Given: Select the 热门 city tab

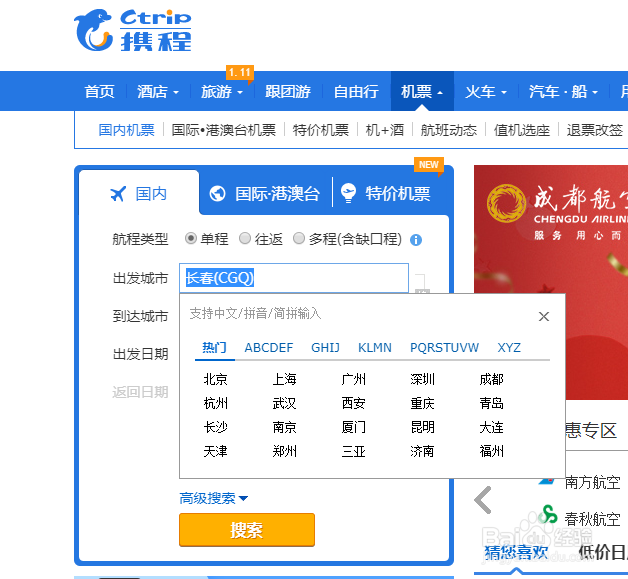Looking at the screenshot, I should pyautogui.click(x=214, y=348).
